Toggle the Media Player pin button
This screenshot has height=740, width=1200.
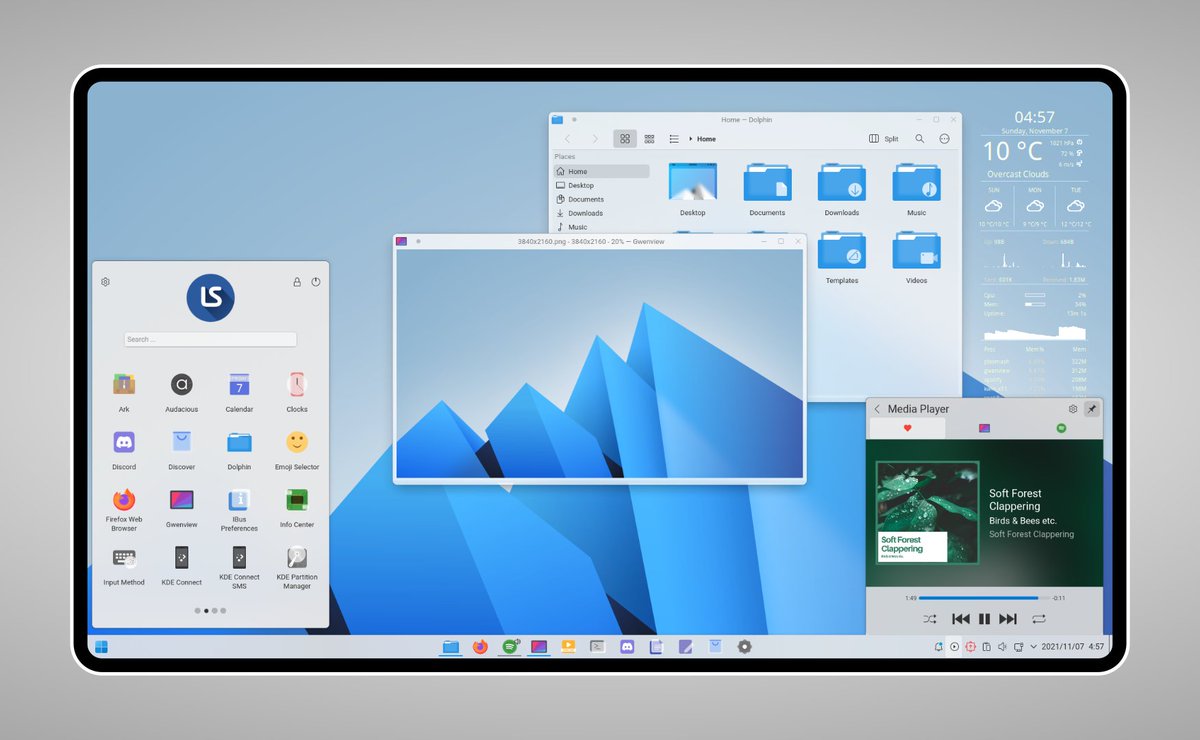(x=1092, y=409)
